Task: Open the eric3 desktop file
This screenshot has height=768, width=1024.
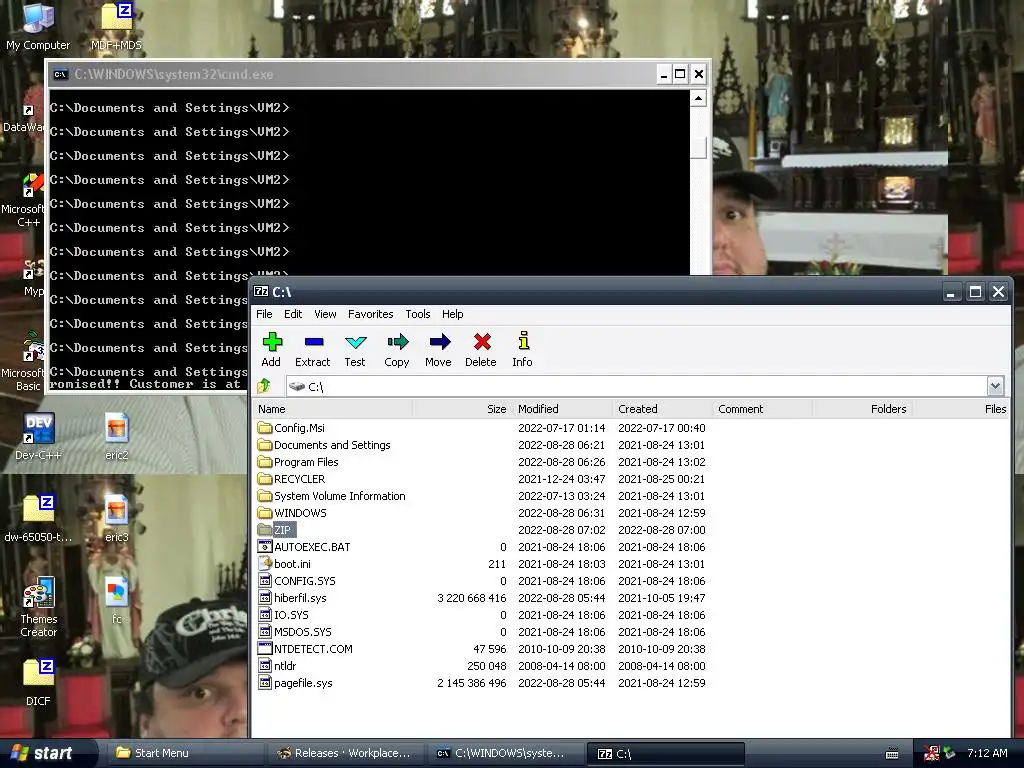Action: pyautogui.click(x=116, y=519)
